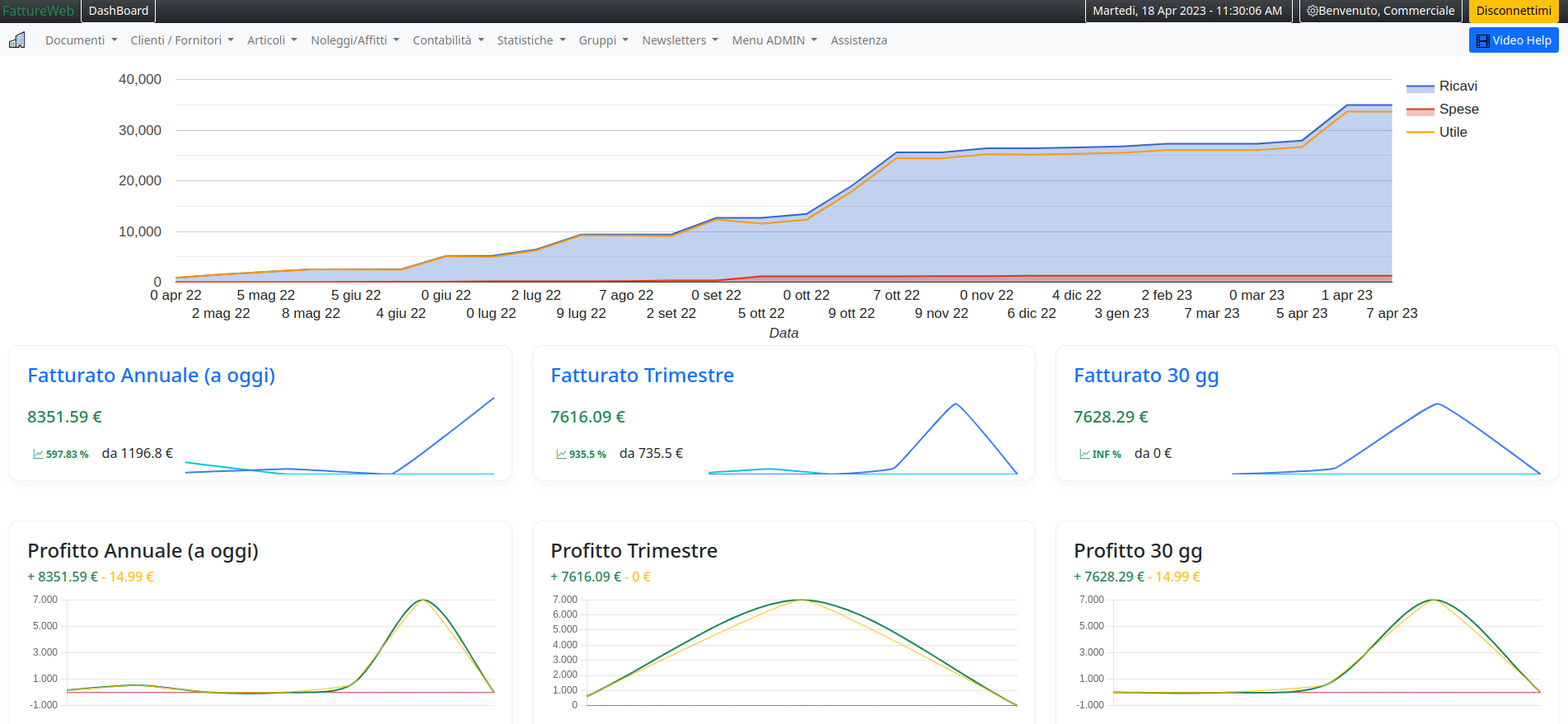Click the 7616.09 € Fatturato Trimestre value

click(587, 417)
